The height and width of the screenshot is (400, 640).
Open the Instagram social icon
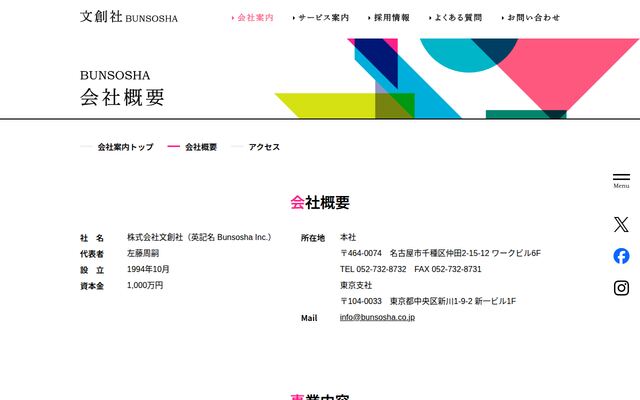(x=621, y=288)
